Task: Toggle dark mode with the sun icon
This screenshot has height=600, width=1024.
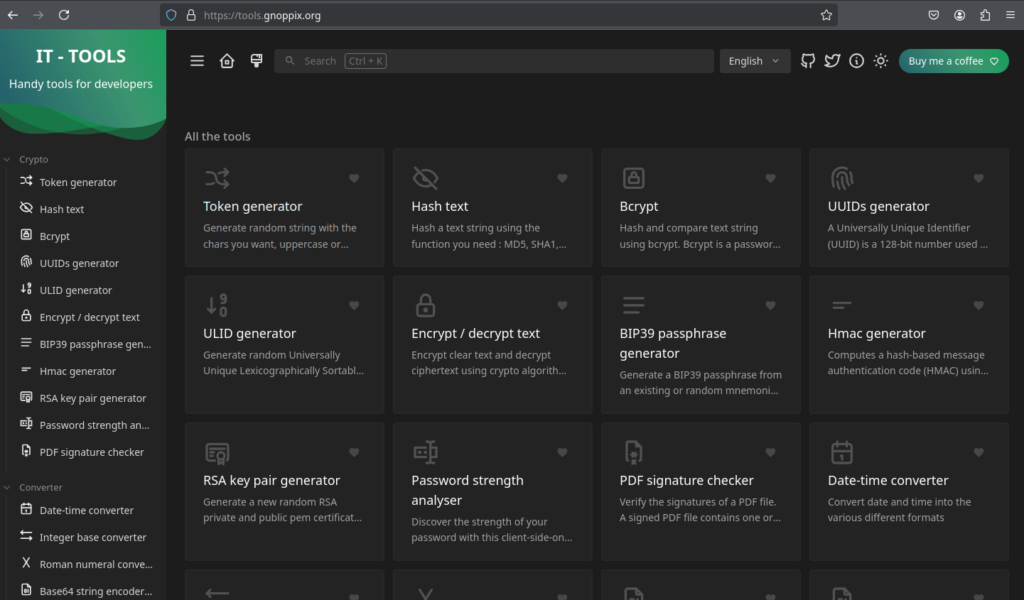Action: (880, 60)
